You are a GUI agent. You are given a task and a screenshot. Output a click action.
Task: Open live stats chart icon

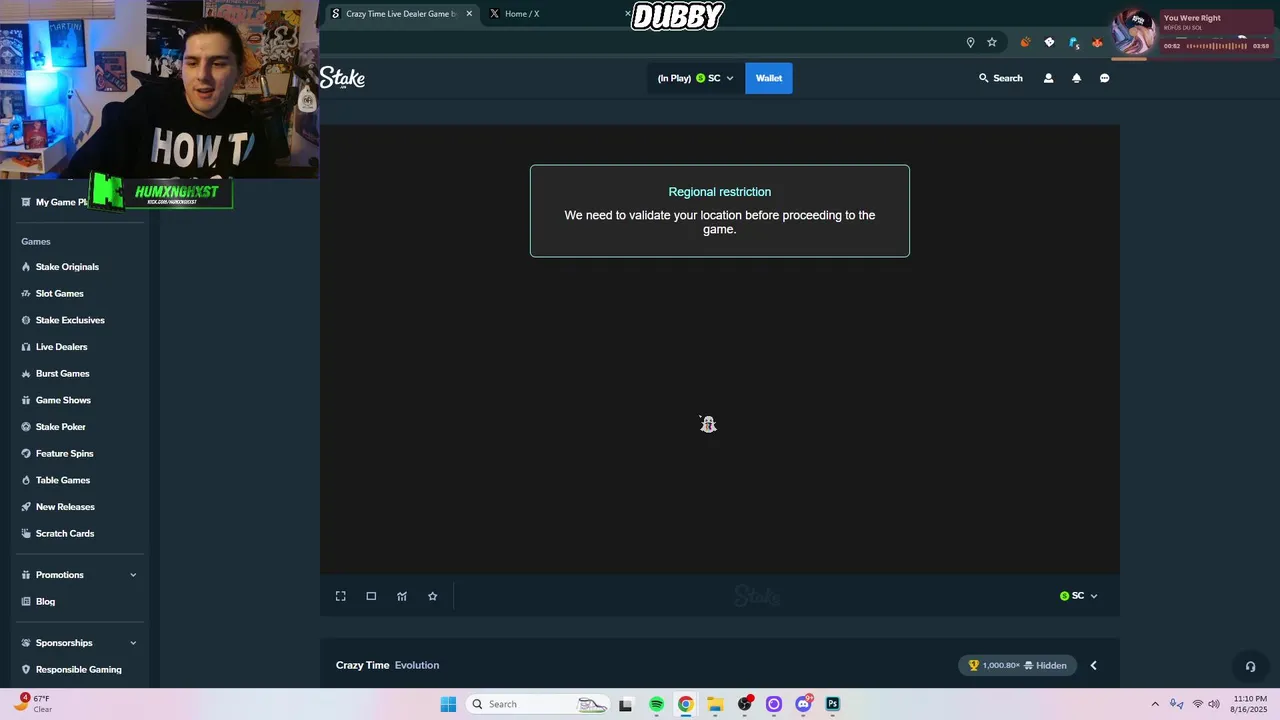pyautogui.click(x=402, y=596)
